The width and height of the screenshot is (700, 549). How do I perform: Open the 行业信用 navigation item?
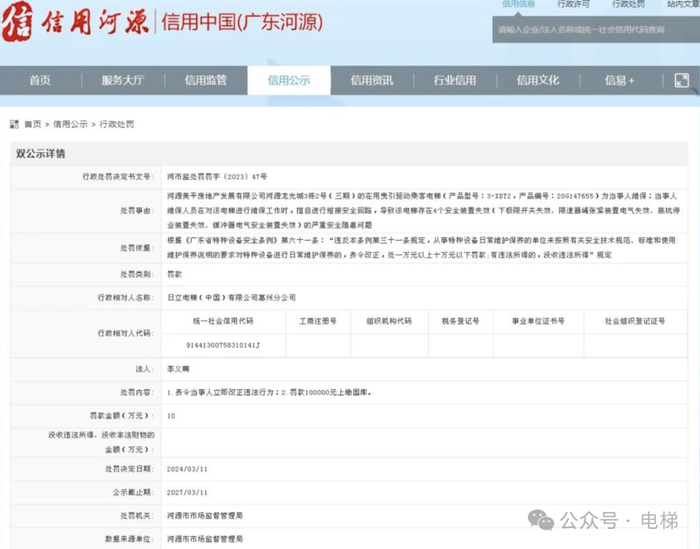click(455, 80)
